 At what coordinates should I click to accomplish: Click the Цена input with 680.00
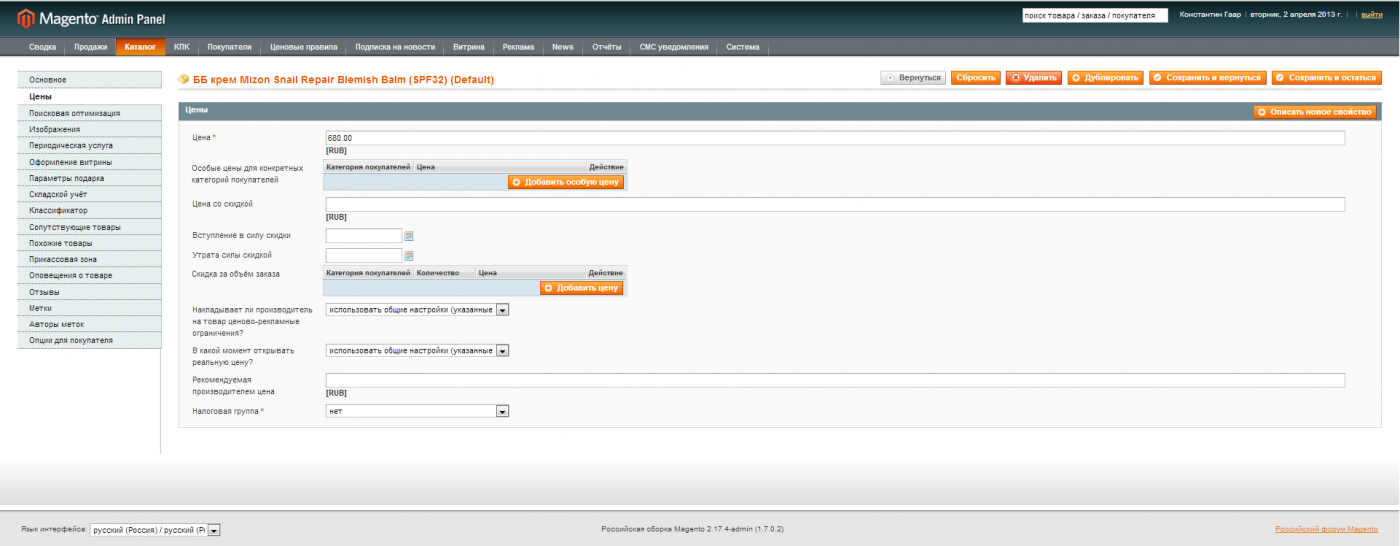(x=835, y=138)
